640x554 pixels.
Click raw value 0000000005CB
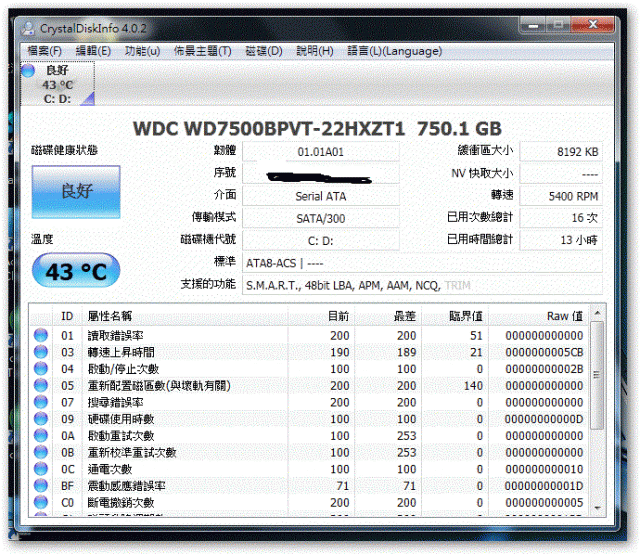(x=544, y=352)
